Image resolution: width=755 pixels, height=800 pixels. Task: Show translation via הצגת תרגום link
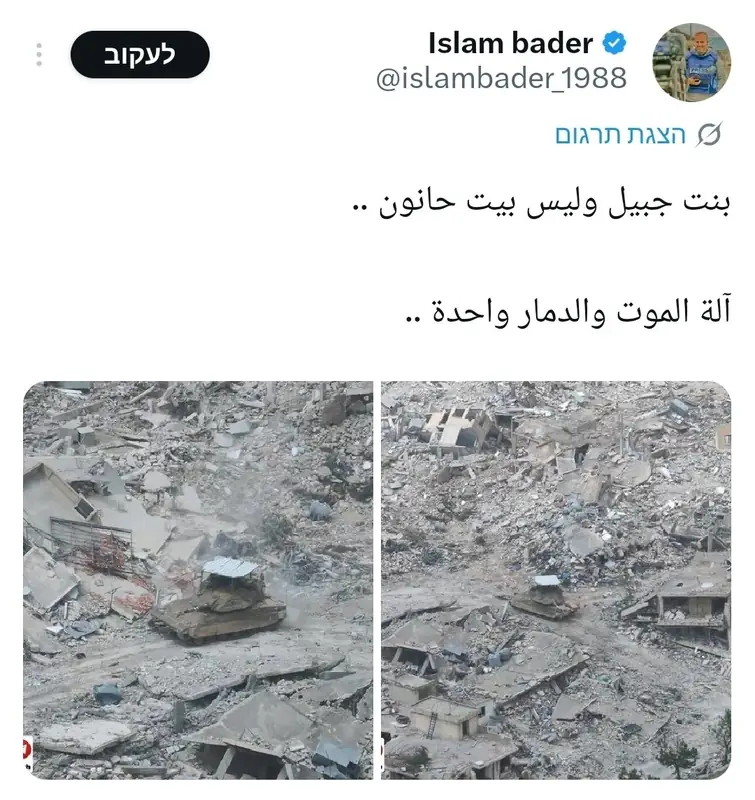point(620,135)
